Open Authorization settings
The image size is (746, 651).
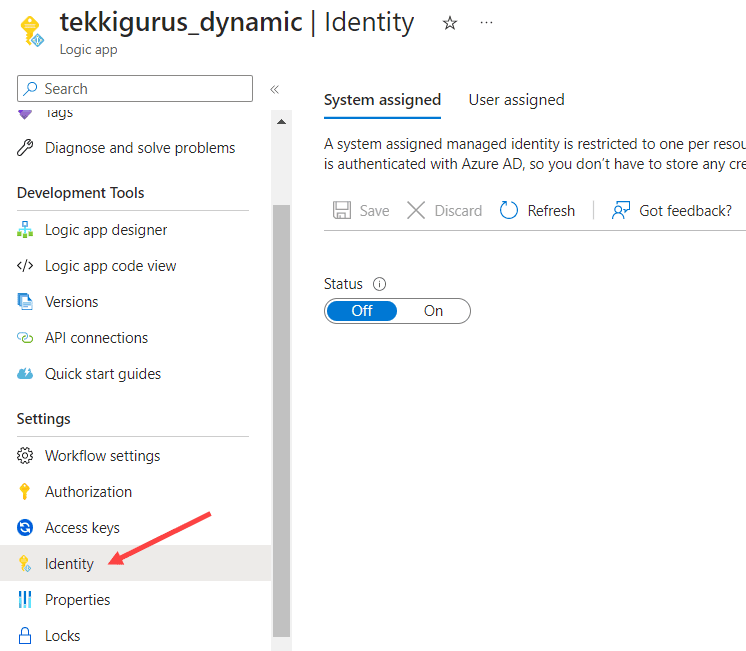pyautogui.click(x=88, y=492)
